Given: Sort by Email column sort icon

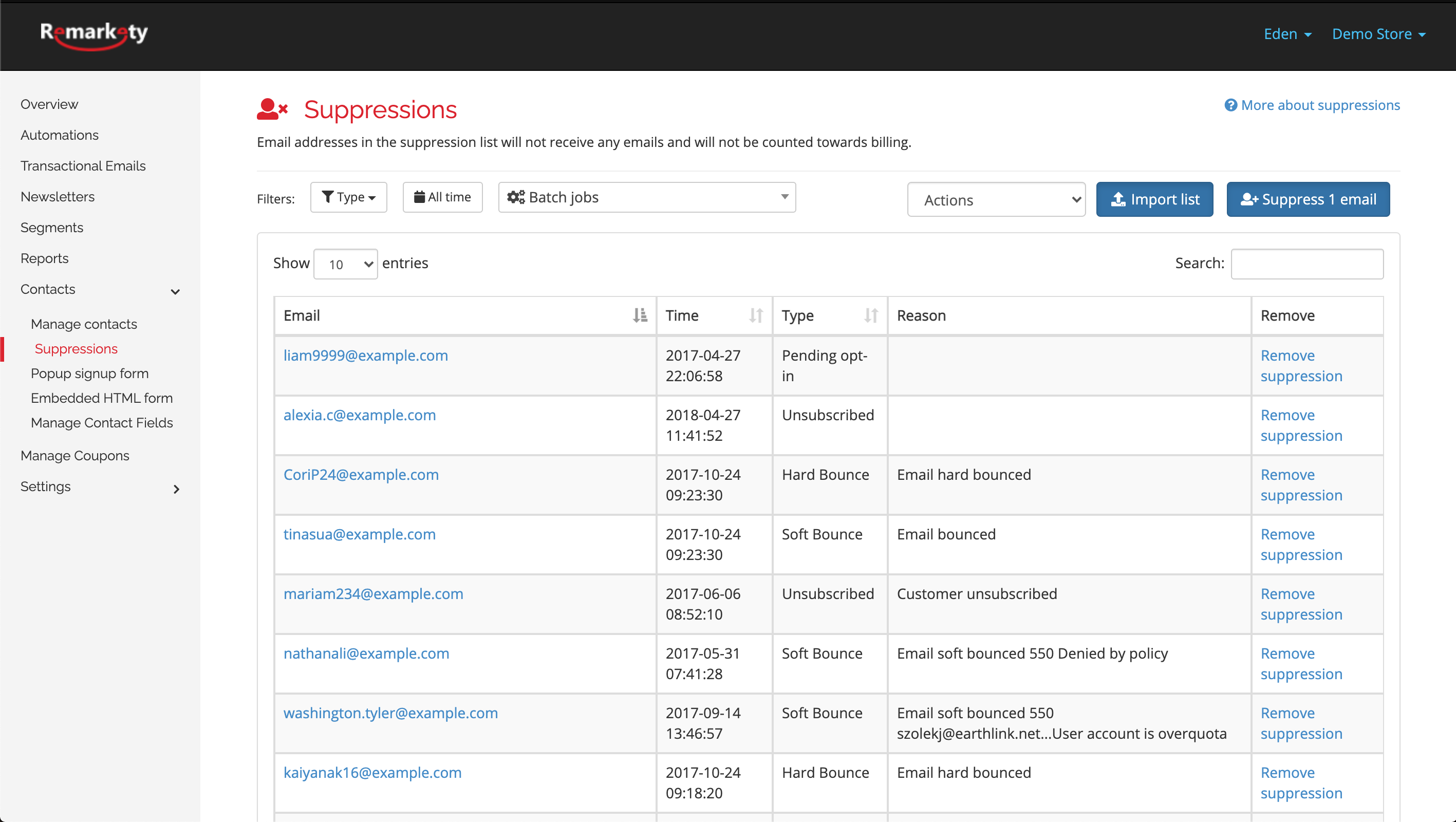Looking at the screenshot, I should pos(640,315).
